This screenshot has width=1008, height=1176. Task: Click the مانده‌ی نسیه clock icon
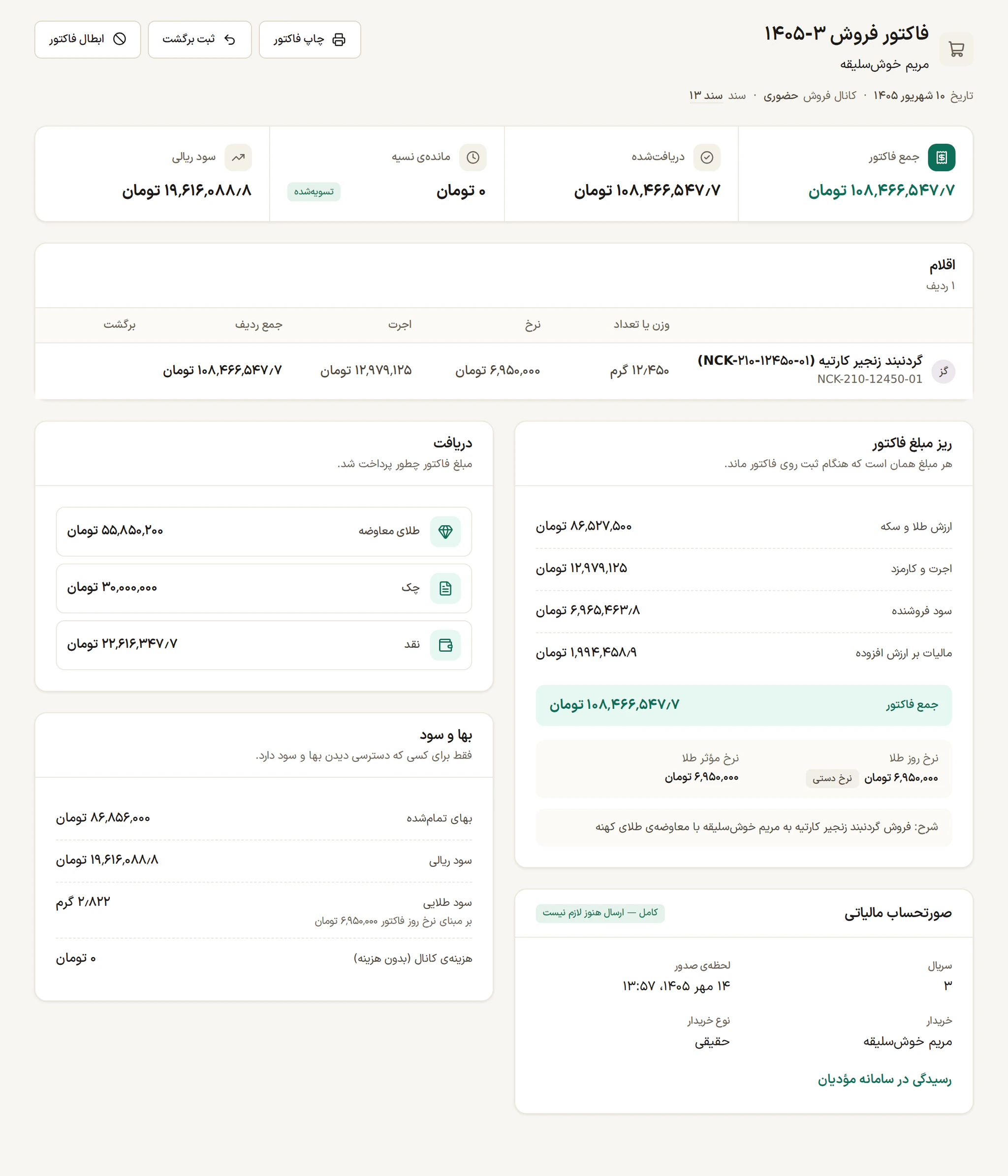(x=473, y=157)
